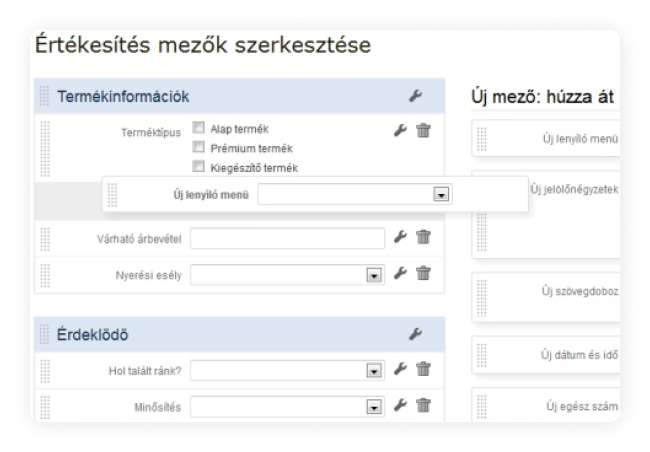
Task: Click the Érdeklődő section title
Action: tap(92, 334)
